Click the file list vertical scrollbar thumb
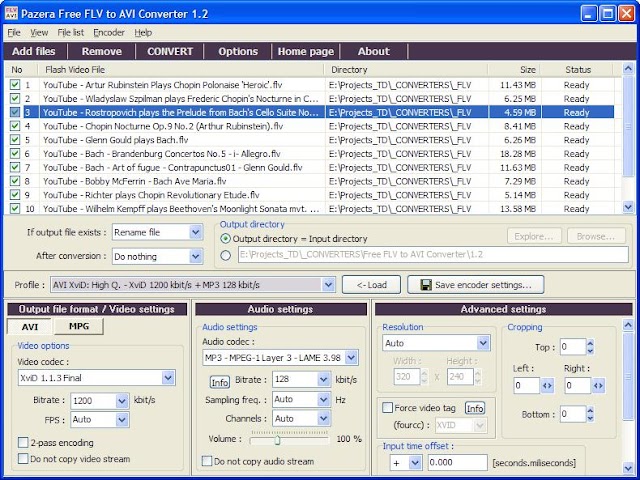The width and height of the screenshot is (640, 480). pos(628,126)
